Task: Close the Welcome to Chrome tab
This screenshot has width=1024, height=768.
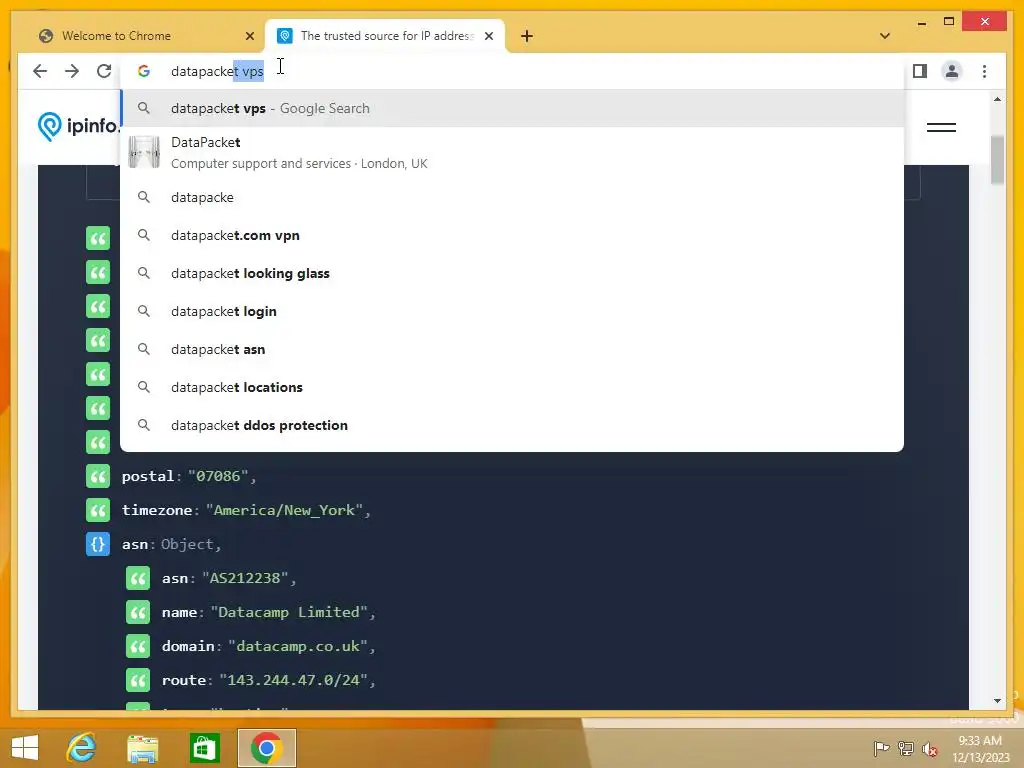Action: pos(249,36)
